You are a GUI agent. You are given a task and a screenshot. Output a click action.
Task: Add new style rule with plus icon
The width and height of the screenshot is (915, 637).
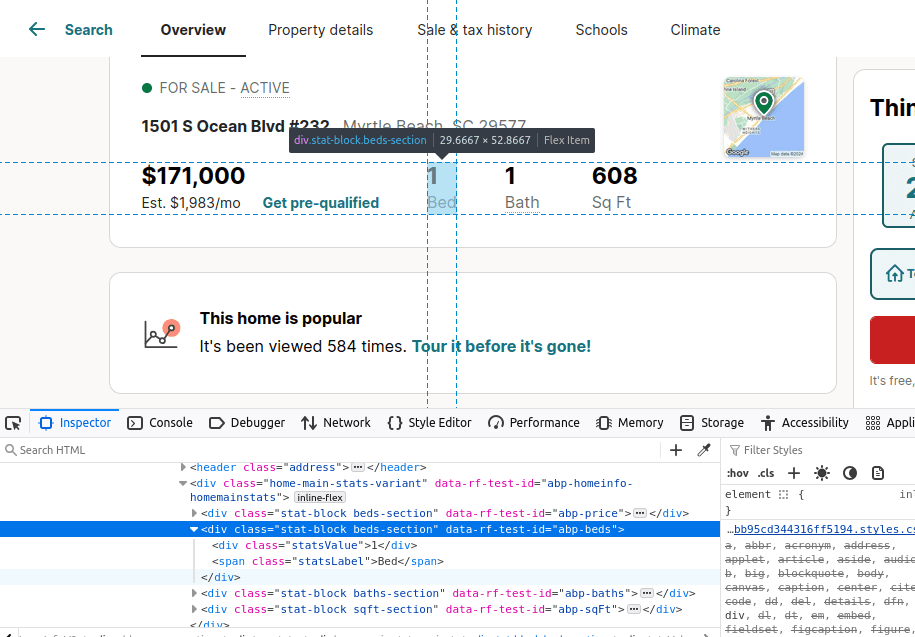(x=794, y=473)
